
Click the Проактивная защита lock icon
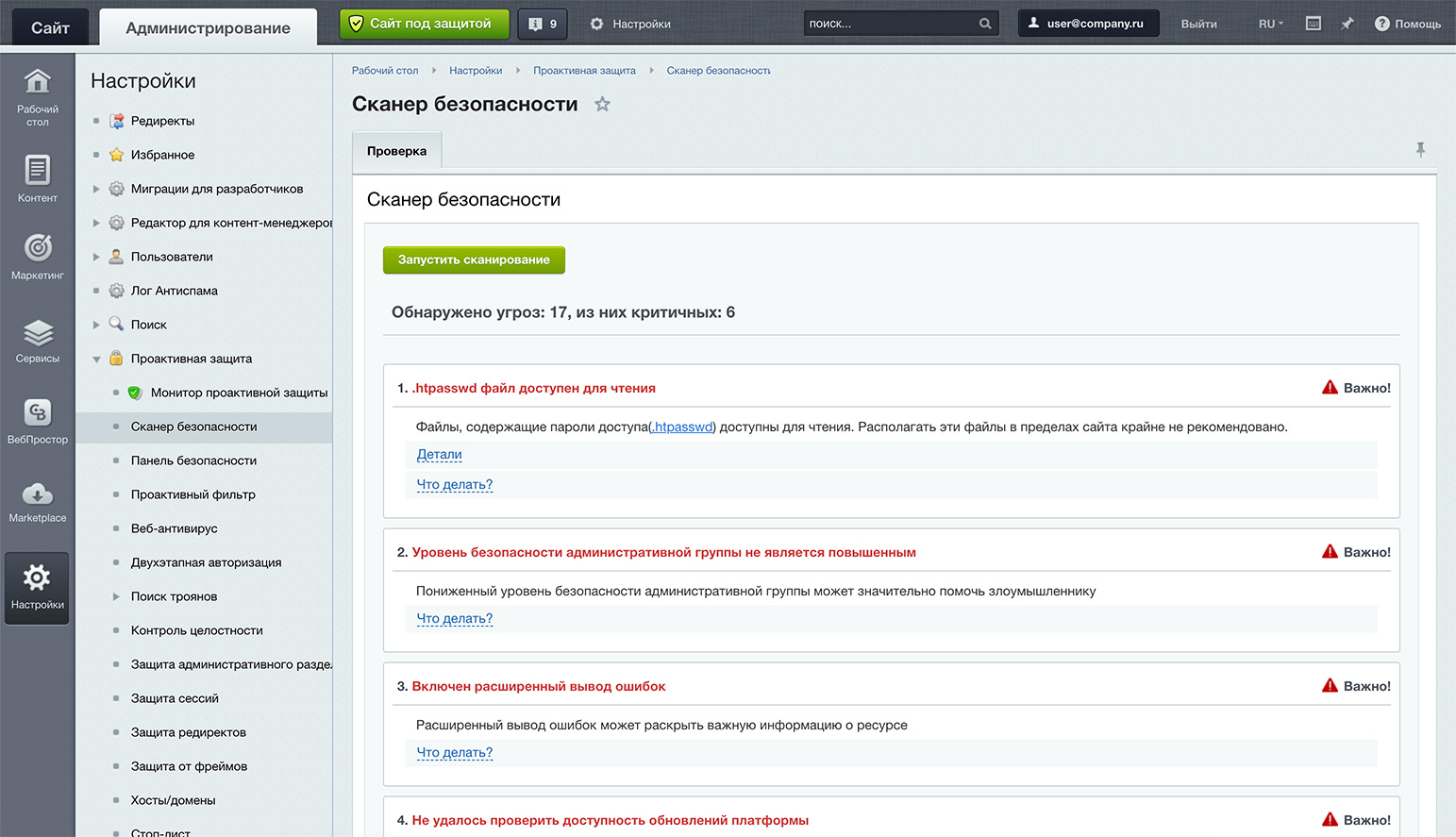click(x=117, y=358)
